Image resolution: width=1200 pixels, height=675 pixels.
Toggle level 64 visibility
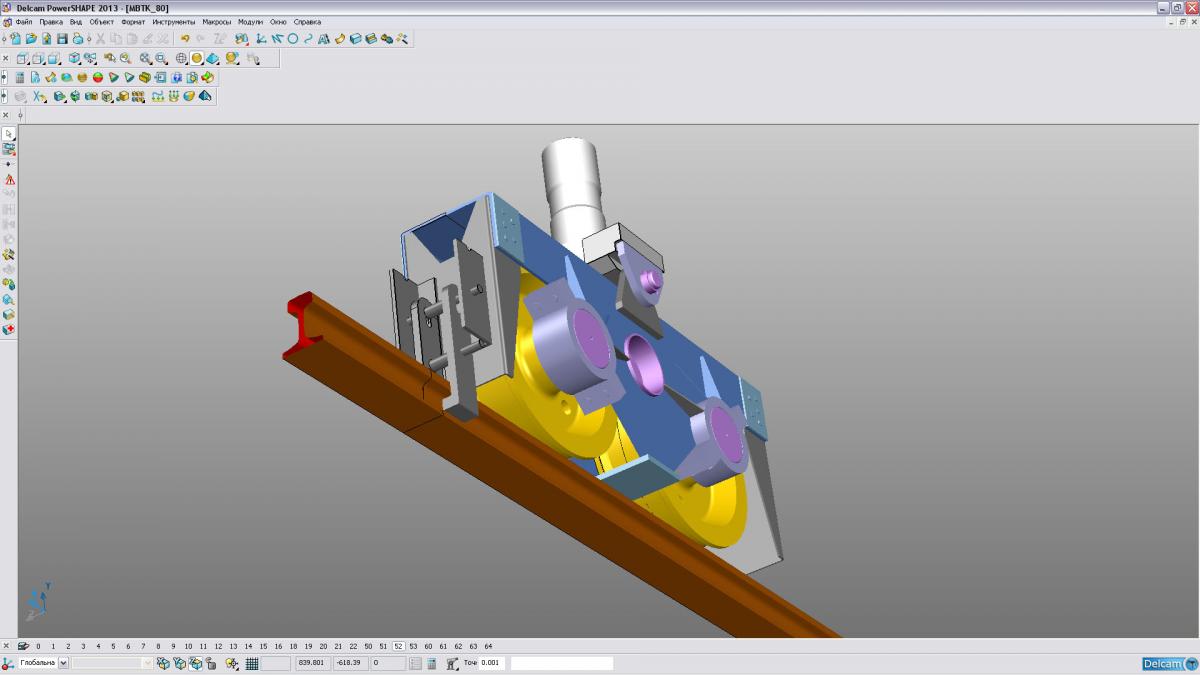click(x=488, y=646)
